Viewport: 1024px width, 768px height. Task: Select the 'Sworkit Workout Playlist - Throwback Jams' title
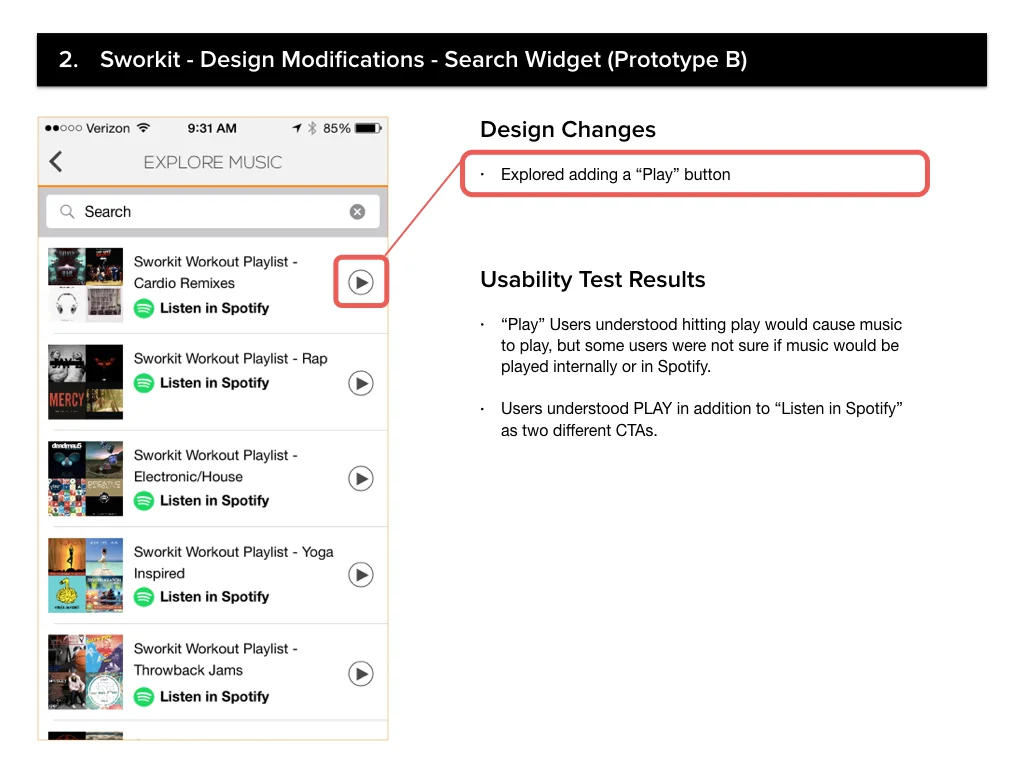tap(216, 659)
